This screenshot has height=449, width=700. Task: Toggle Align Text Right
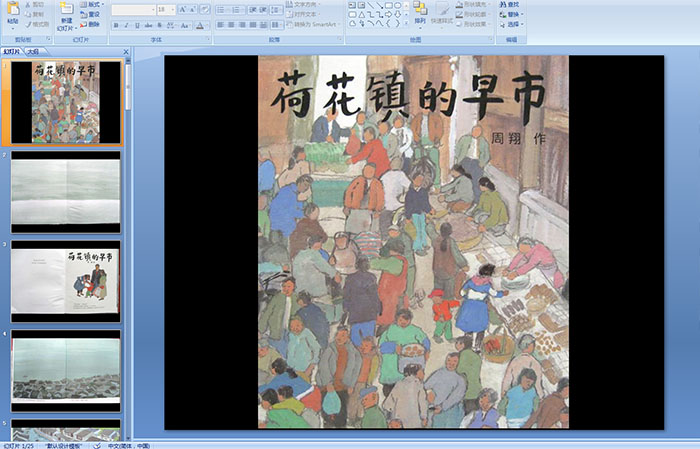coord(242,25)
